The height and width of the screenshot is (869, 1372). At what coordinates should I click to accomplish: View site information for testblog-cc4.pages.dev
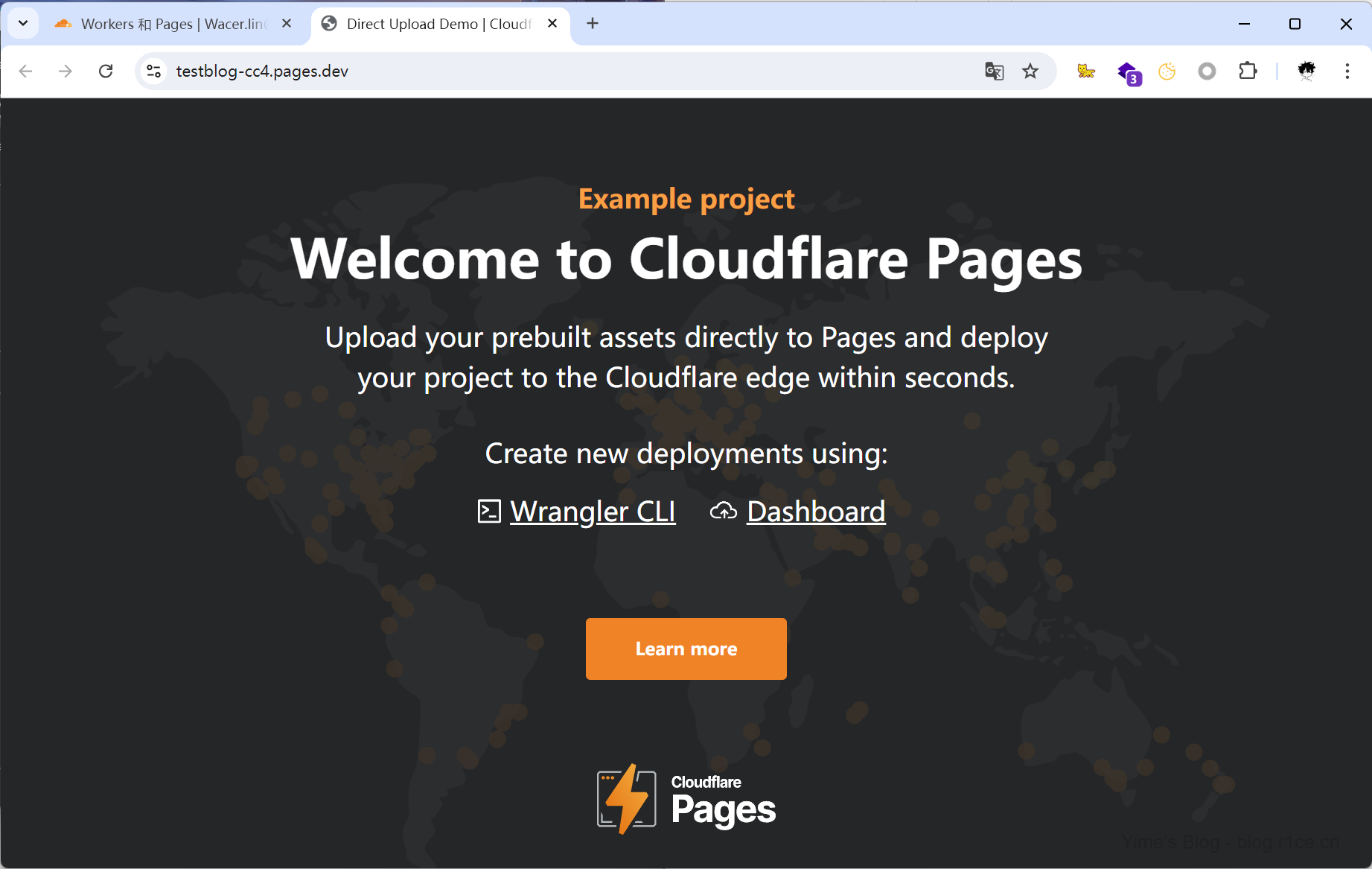pyautogui.click(x=154, y=71)
